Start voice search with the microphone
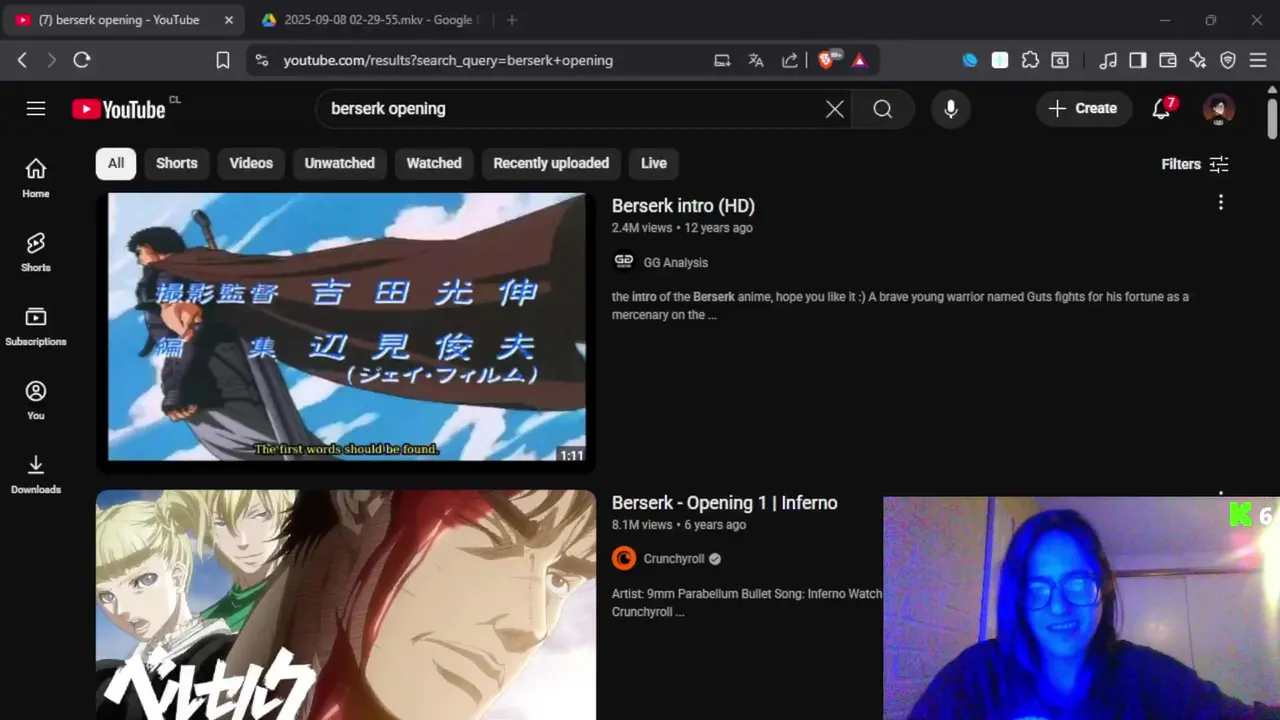 [x=951, y=109]
